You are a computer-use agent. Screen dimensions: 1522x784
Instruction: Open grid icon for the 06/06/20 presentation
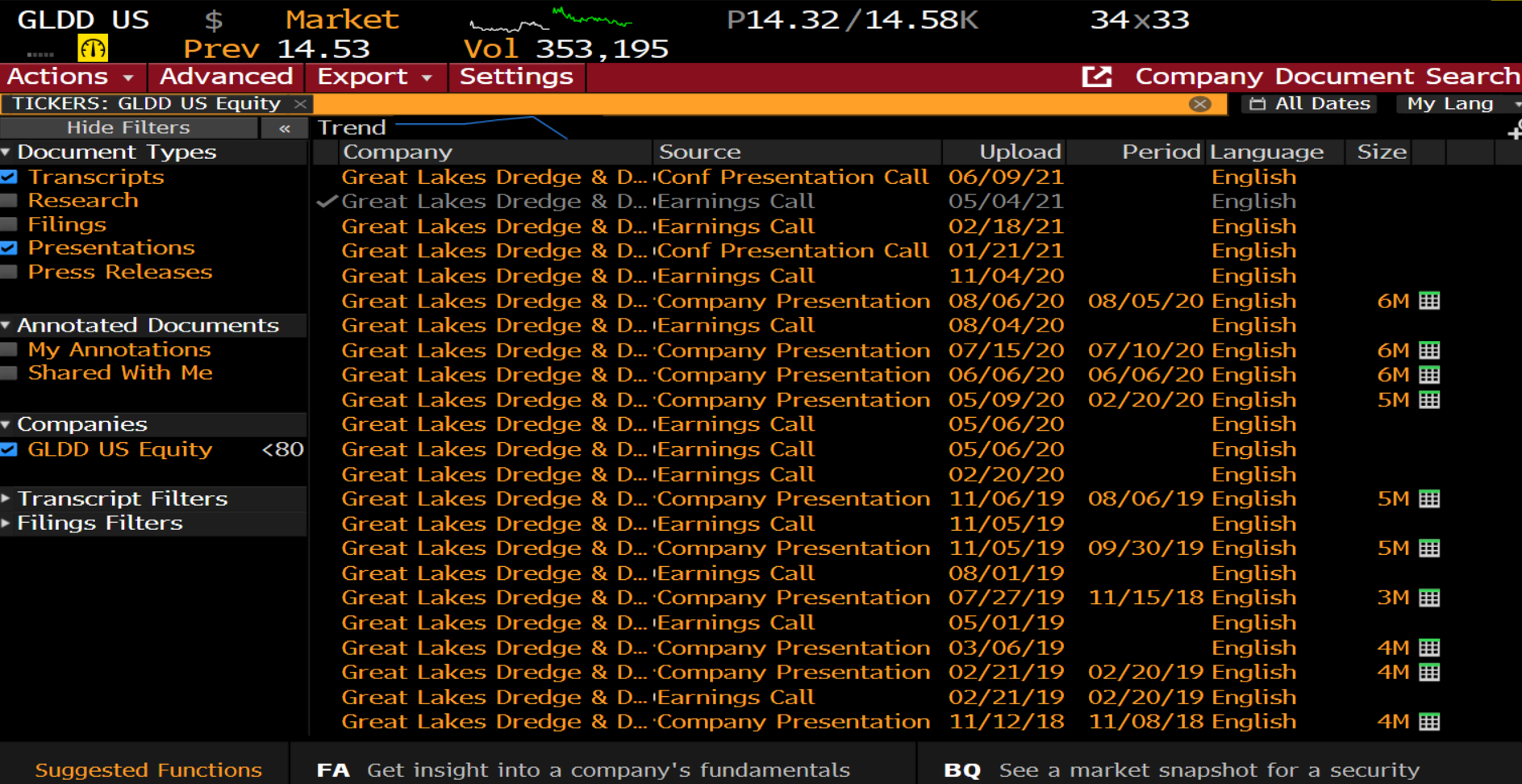(1429, 375)
